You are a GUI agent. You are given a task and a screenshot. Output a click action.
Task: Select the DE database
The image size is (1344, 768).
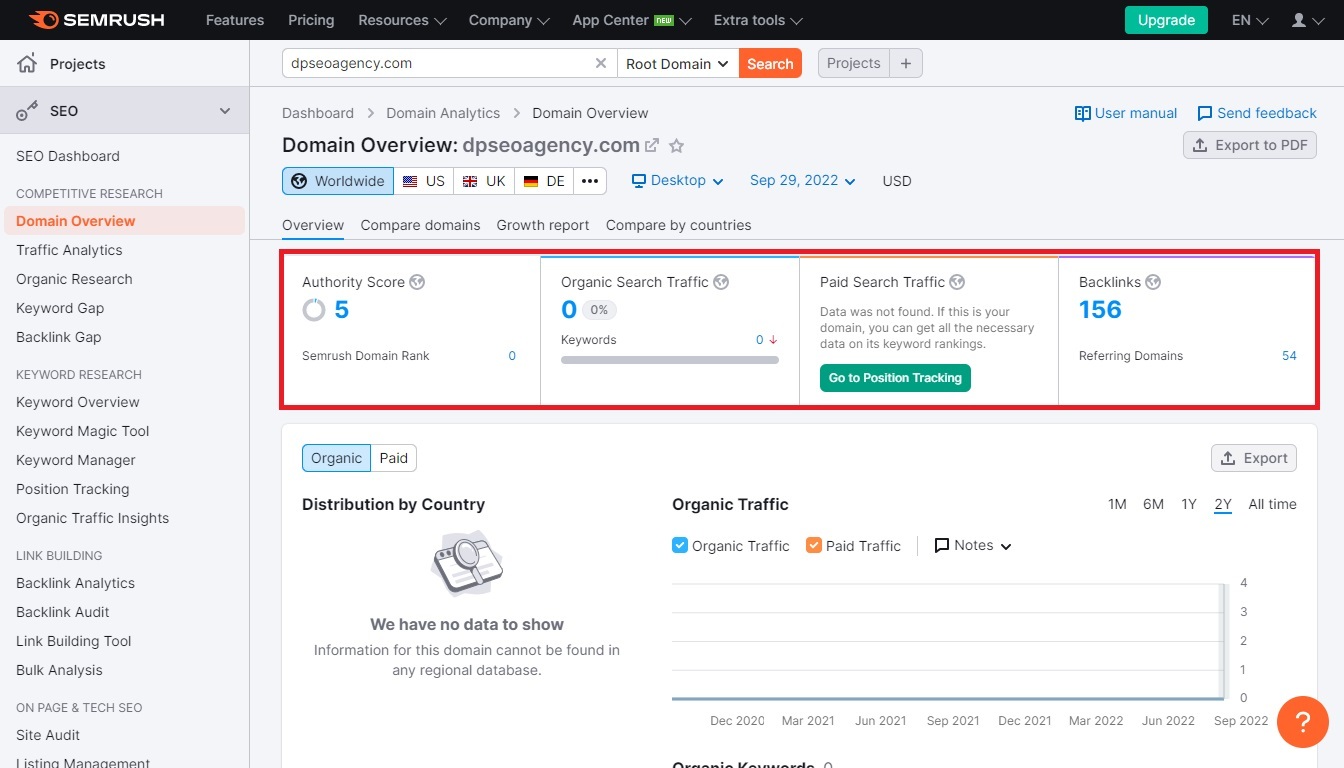click(544, 181)
